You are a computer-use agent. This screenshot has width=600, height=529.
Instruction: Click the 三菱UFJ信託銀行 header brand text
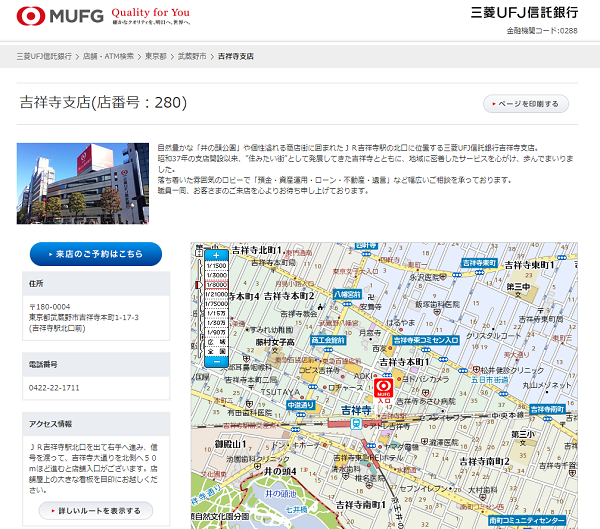click(524, 13)
